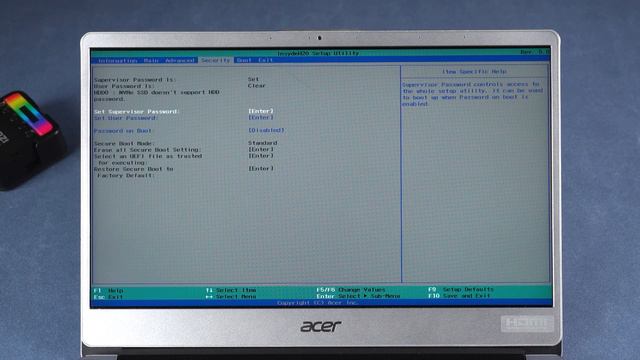The width and height of the screenshot is (640, 360).
Task: Click HDD NVMe SSD password notice
Action: pyautogui.click(x=157, y=96)
